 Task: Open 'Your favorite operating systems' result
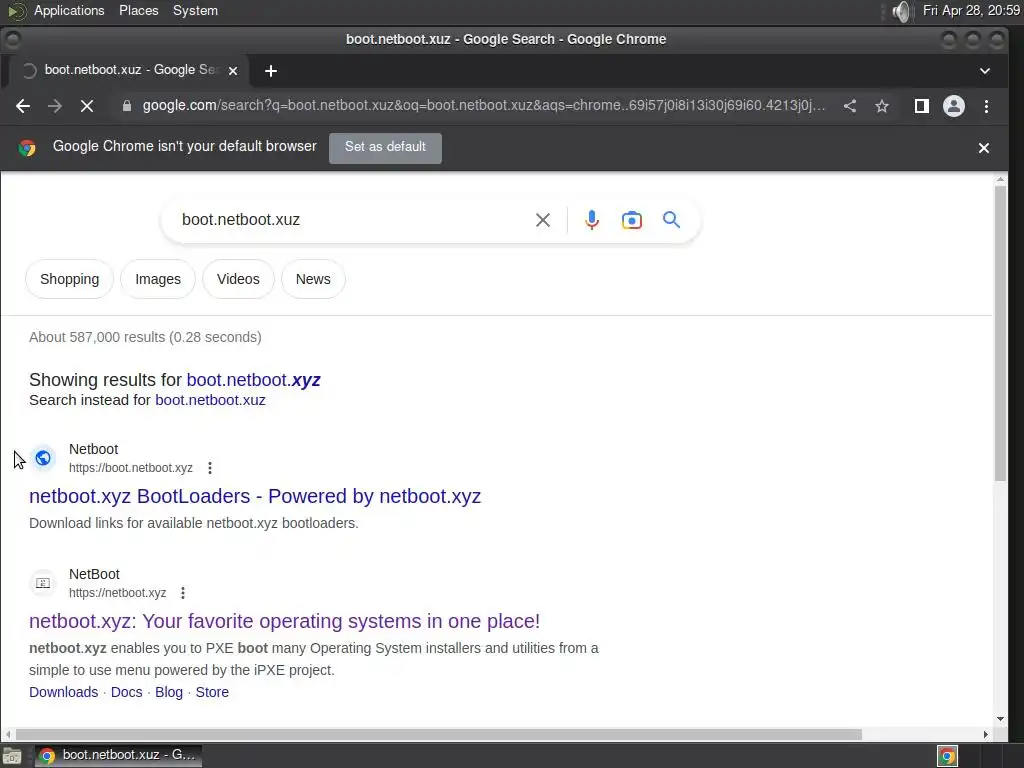(x=285, y=621)
